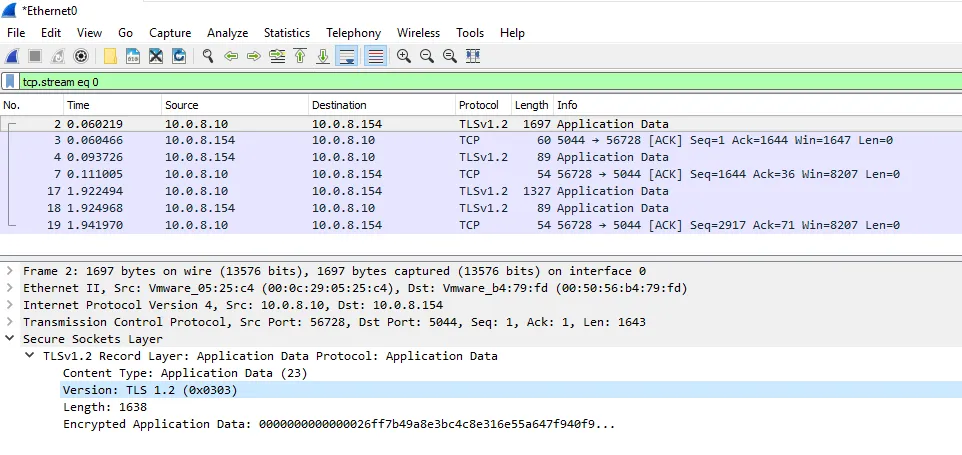Click the Wireshark title bar icon

pos(9,10)
